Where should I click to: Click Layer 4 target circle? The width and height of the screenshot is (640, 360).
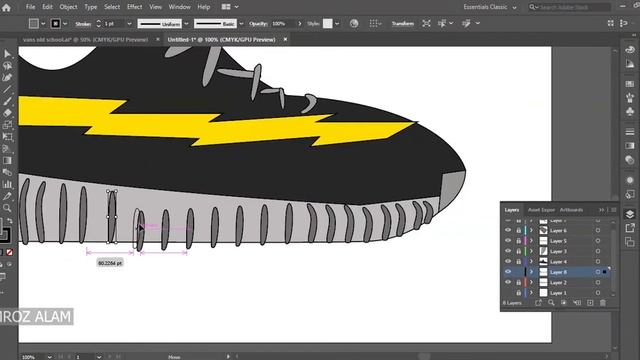pos(598,262)
